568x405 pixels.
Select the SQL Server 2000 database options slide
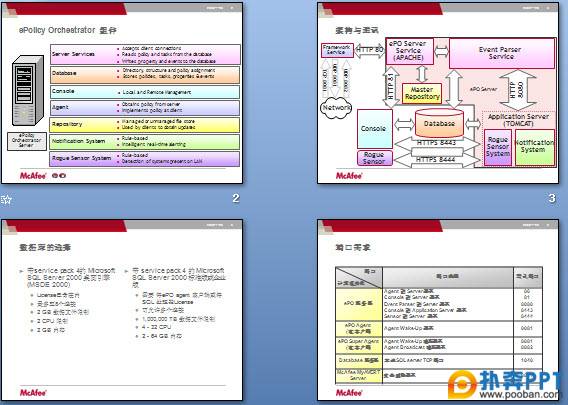click(x=122, y=310)
